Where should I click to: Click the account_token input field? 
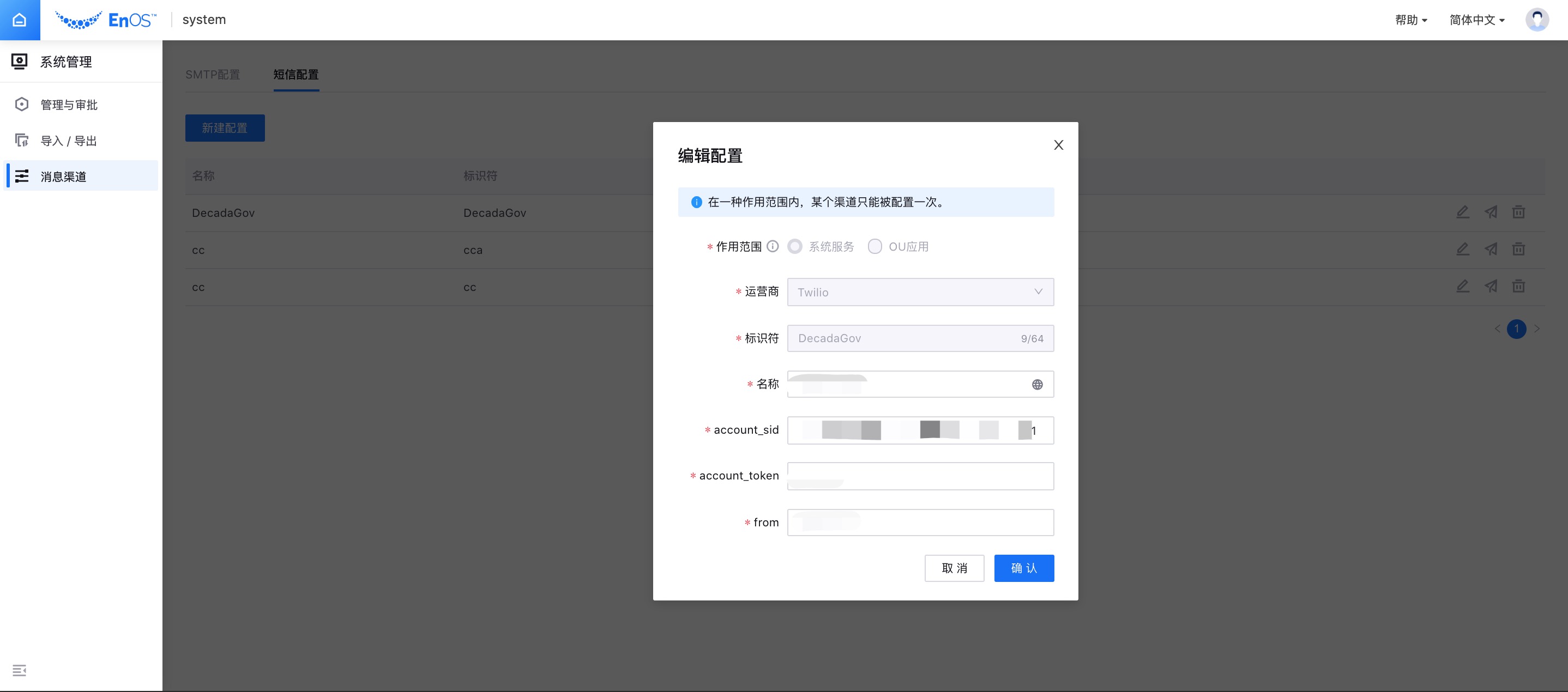[920, 476]
